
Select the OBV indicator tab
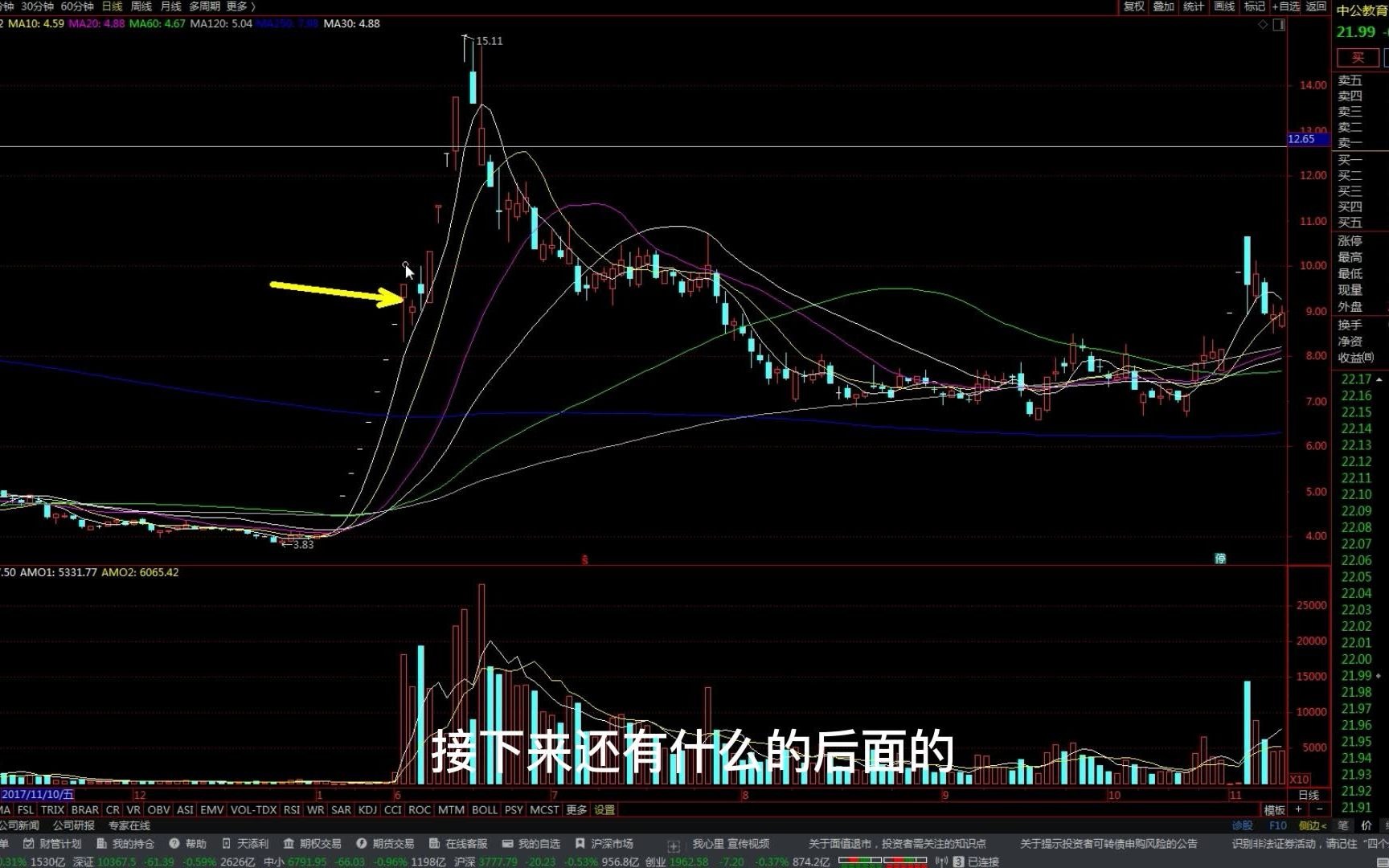pos(158,810)
